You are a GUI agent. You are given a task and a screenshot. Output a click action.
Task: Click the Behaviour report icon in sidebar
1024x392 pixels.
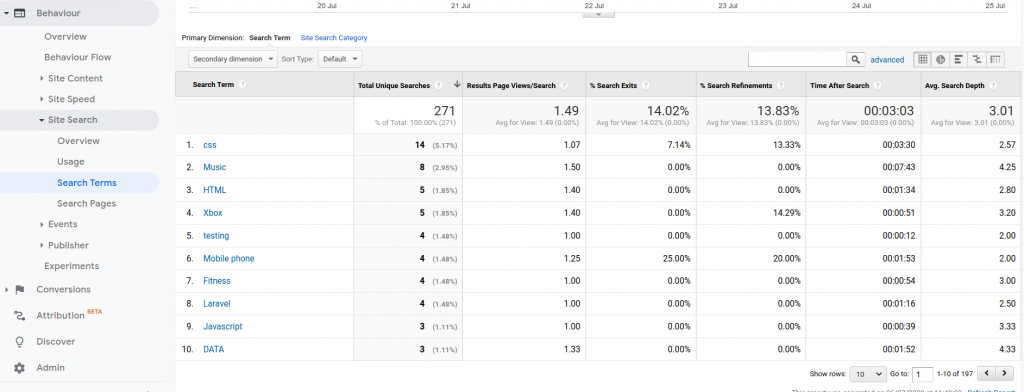tap(20, 13)
